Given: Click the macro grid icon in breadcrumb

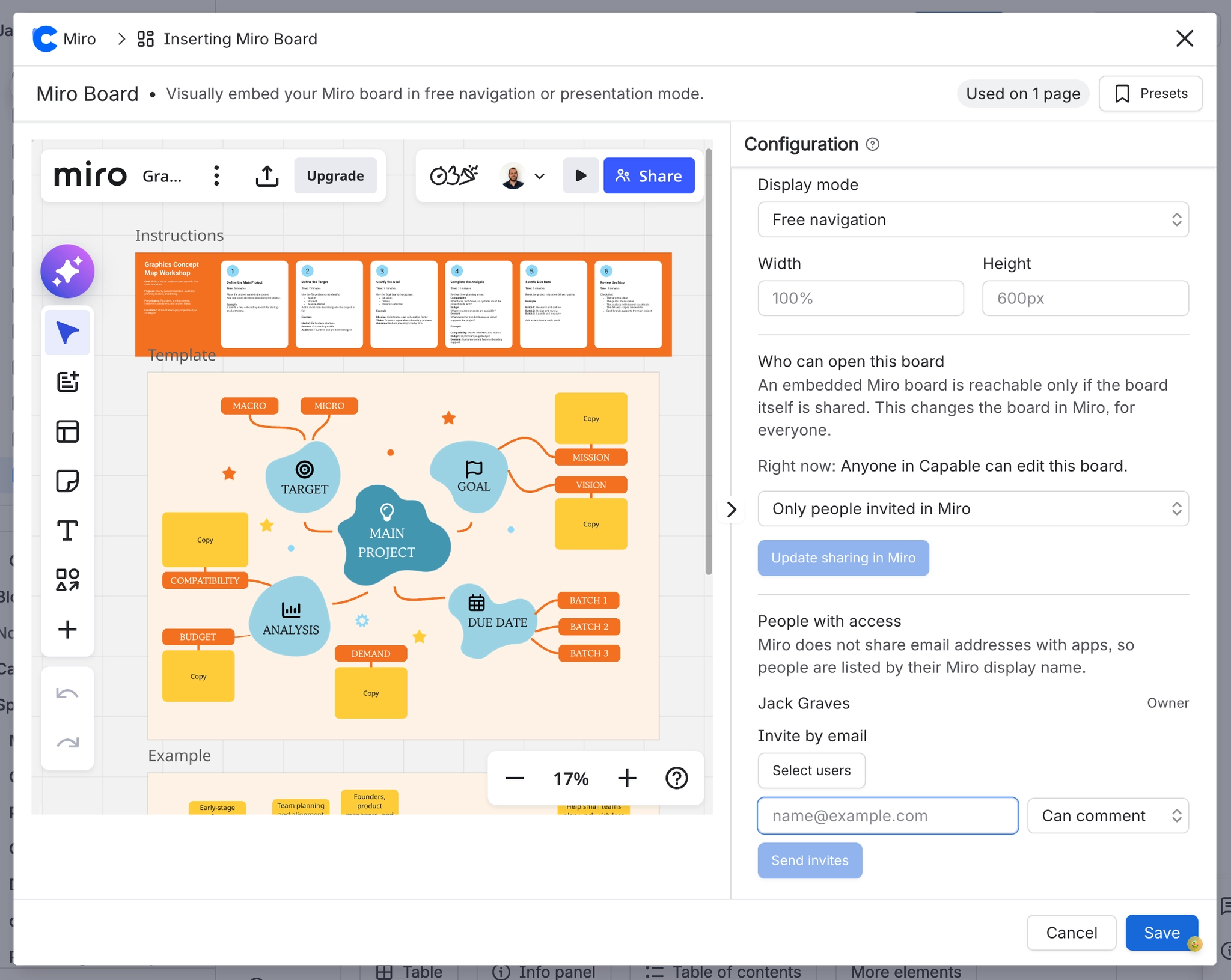Looking at the screenshot, I should 145,39.
